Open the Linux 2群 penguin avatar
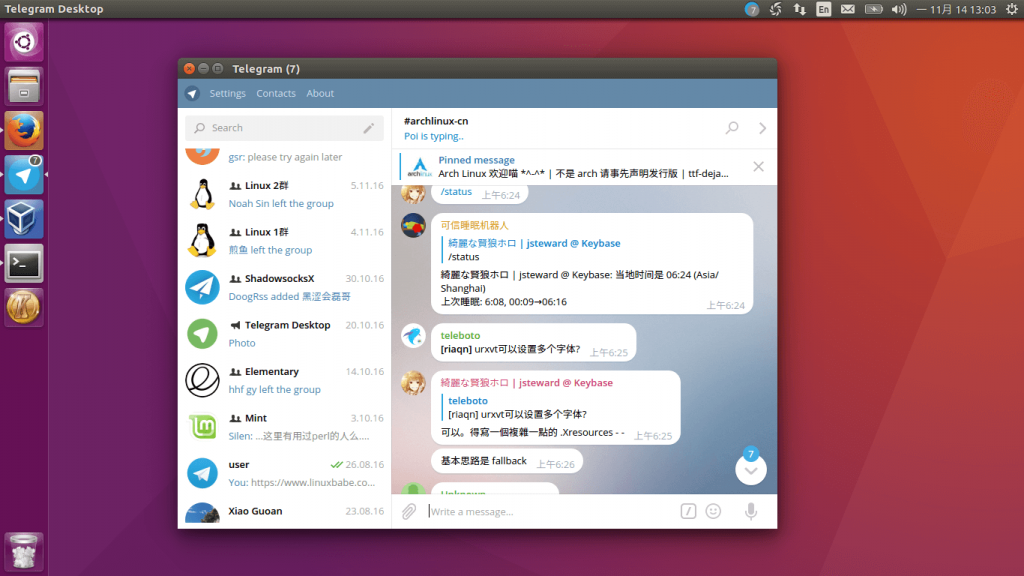 pos(202,195)
